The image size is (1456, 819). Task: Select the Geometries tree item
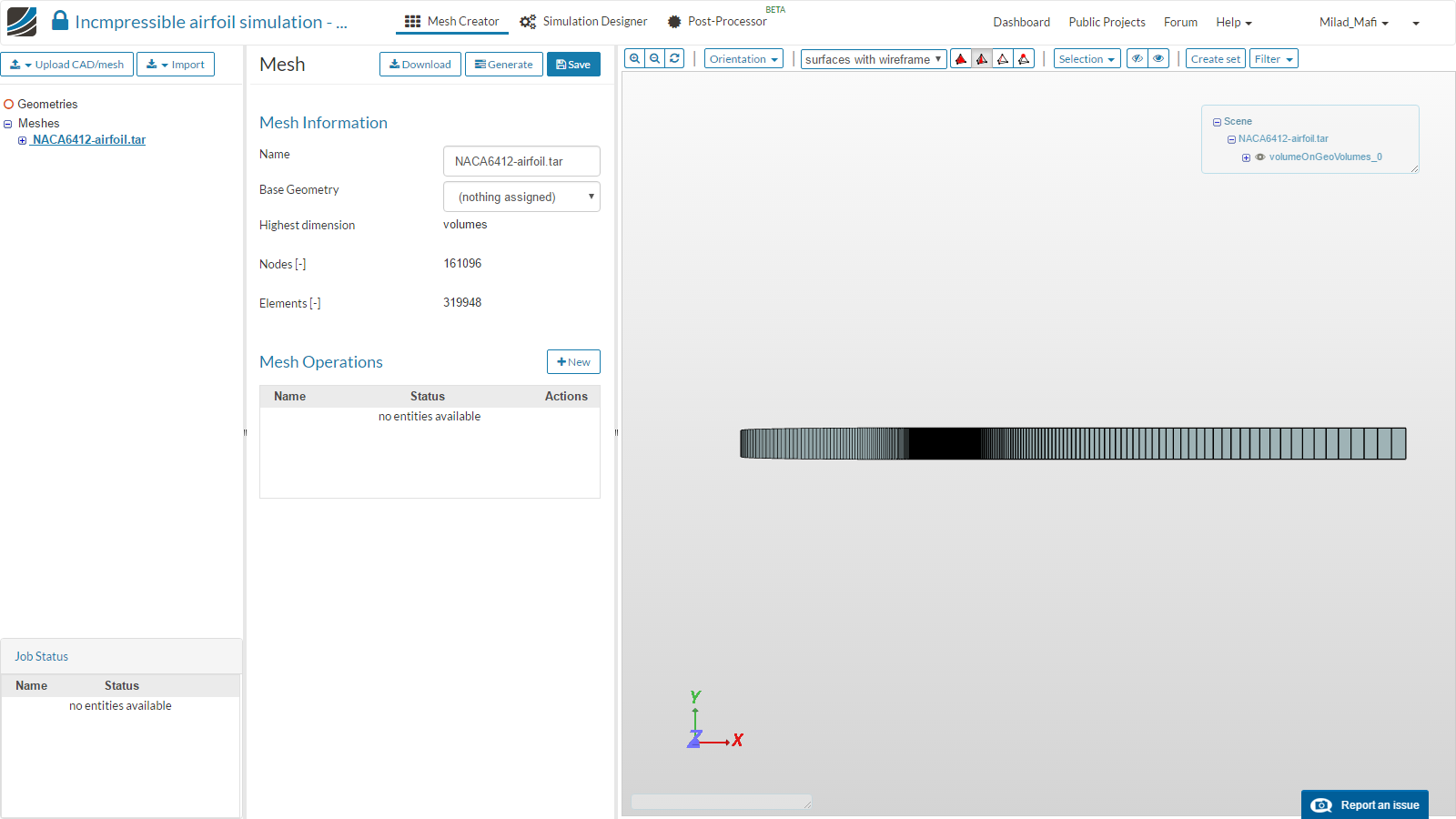click(47, 105)
